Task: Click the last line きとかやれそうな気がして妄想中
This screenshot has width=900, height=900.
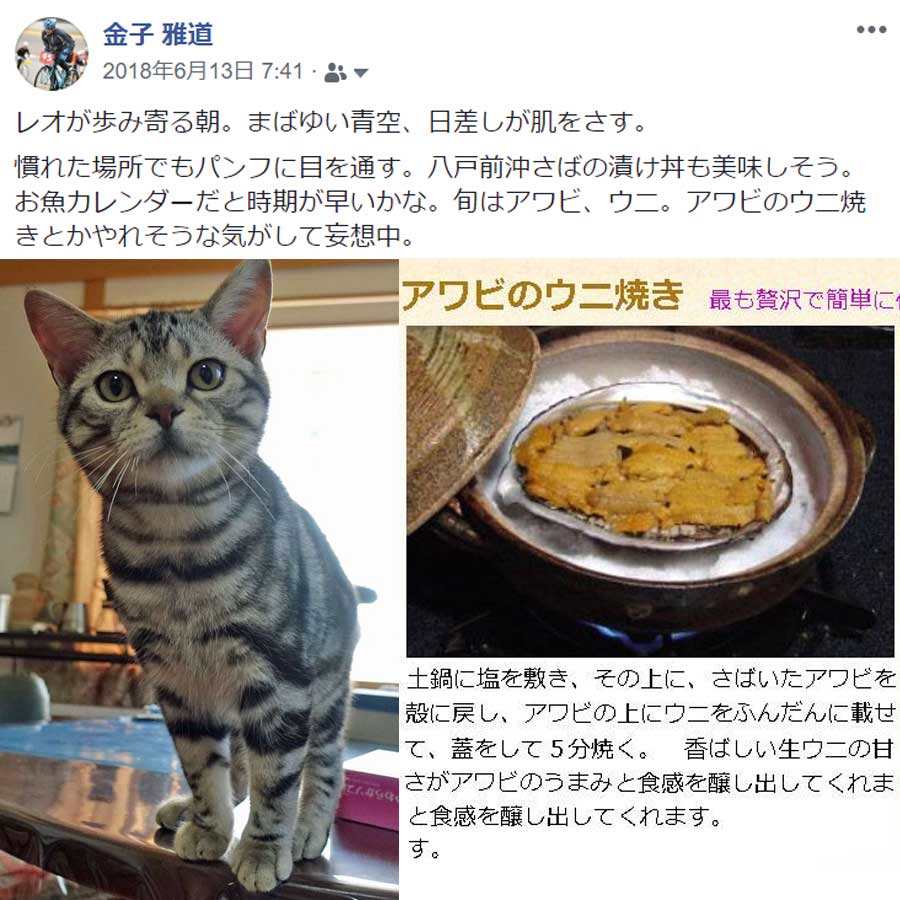Action: (x=214, y=236)
